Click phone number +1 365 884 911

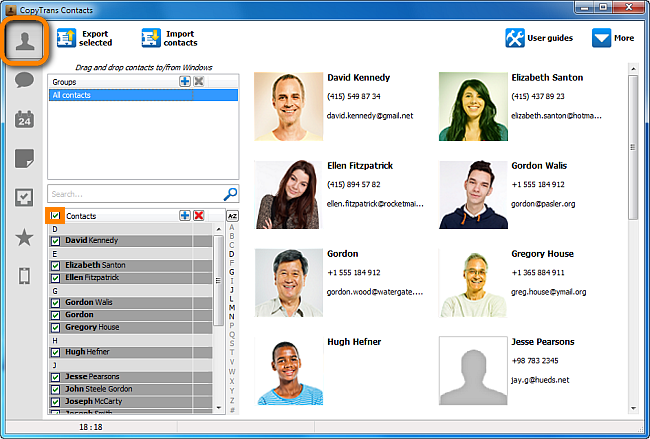tap(538, 272)
